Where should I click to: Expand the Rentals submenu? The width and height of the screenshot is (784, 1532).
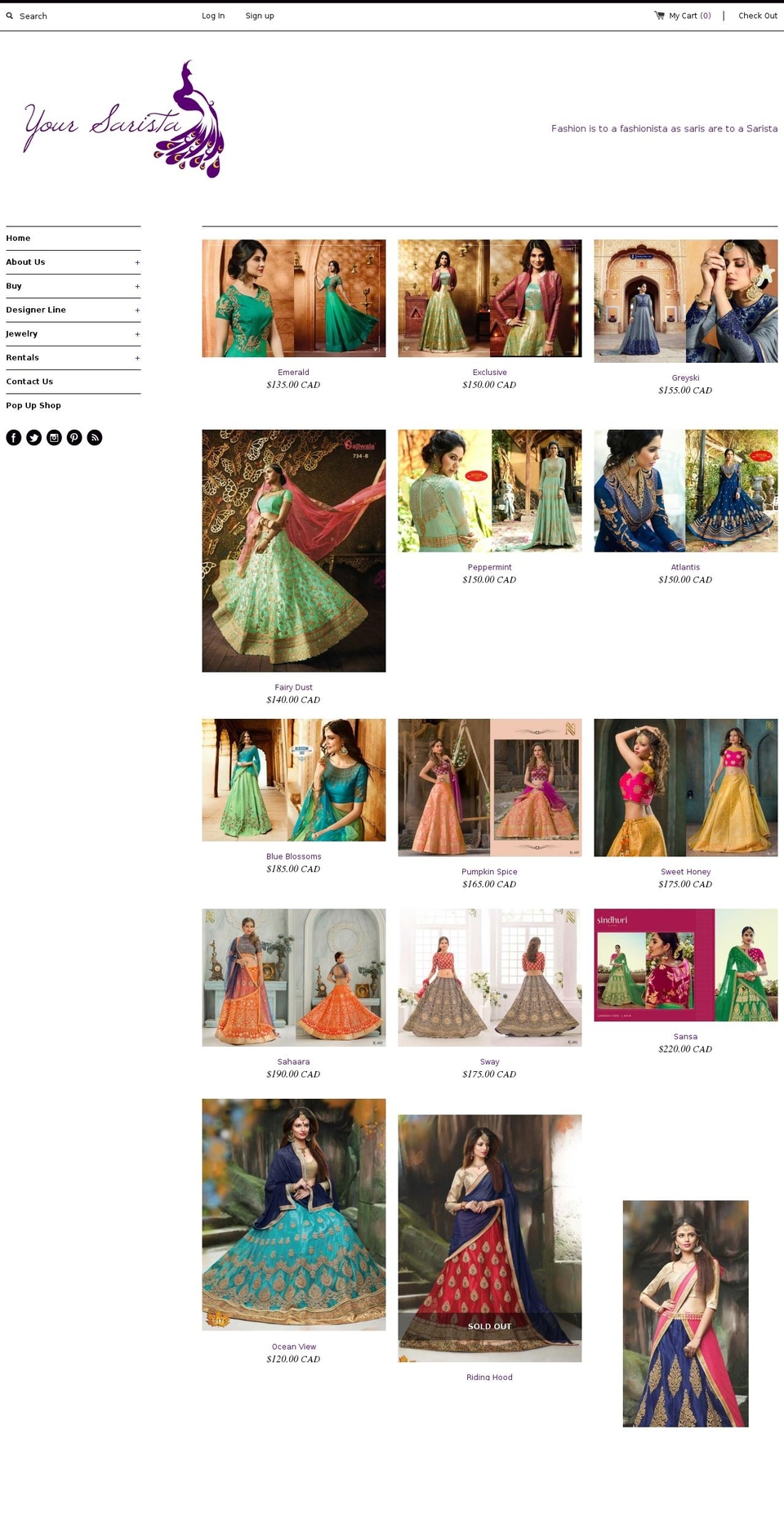[x=137, y=358]
